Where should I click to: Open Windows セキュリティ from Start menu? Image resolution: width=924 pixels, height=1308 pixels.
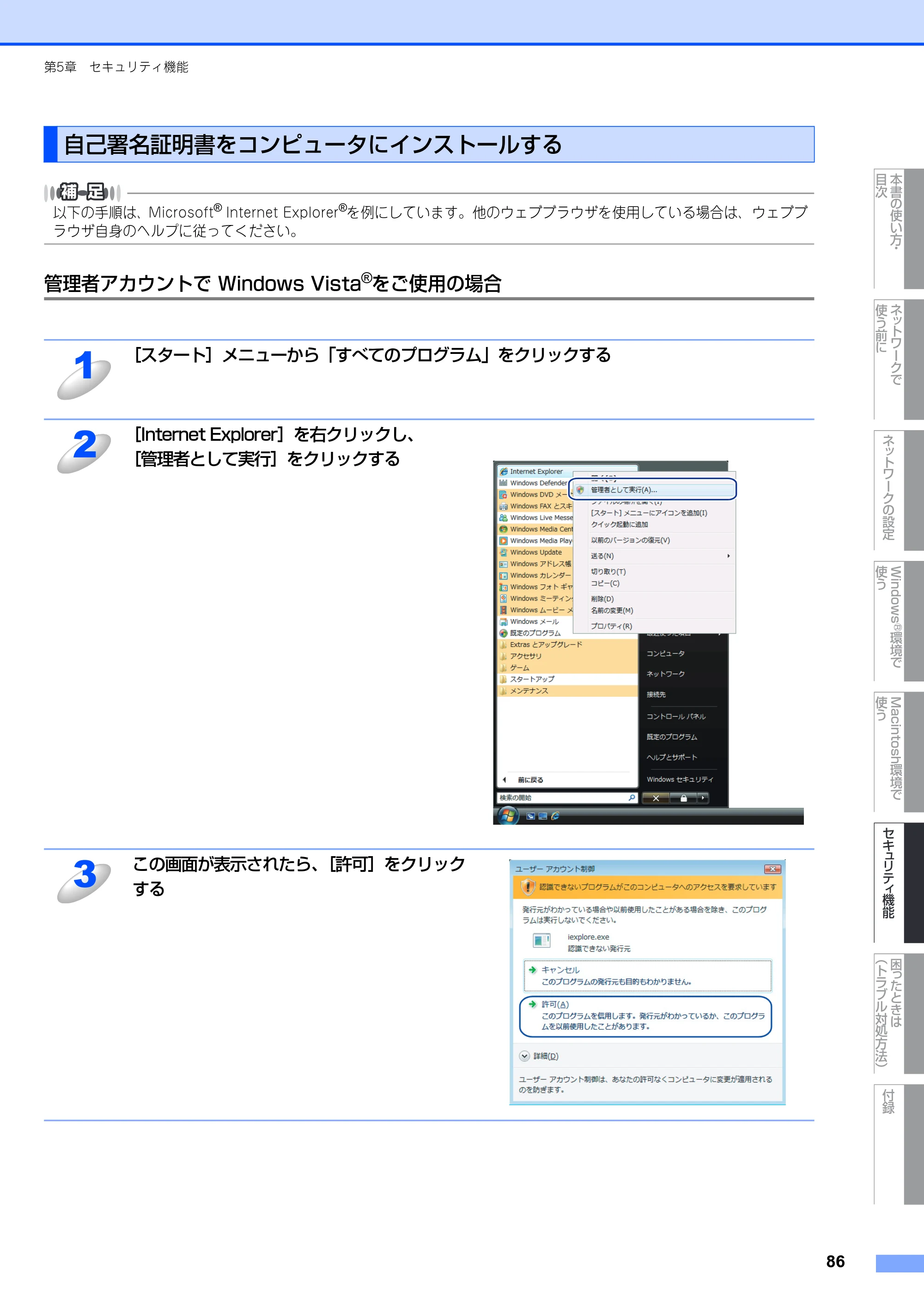(680, 780)
